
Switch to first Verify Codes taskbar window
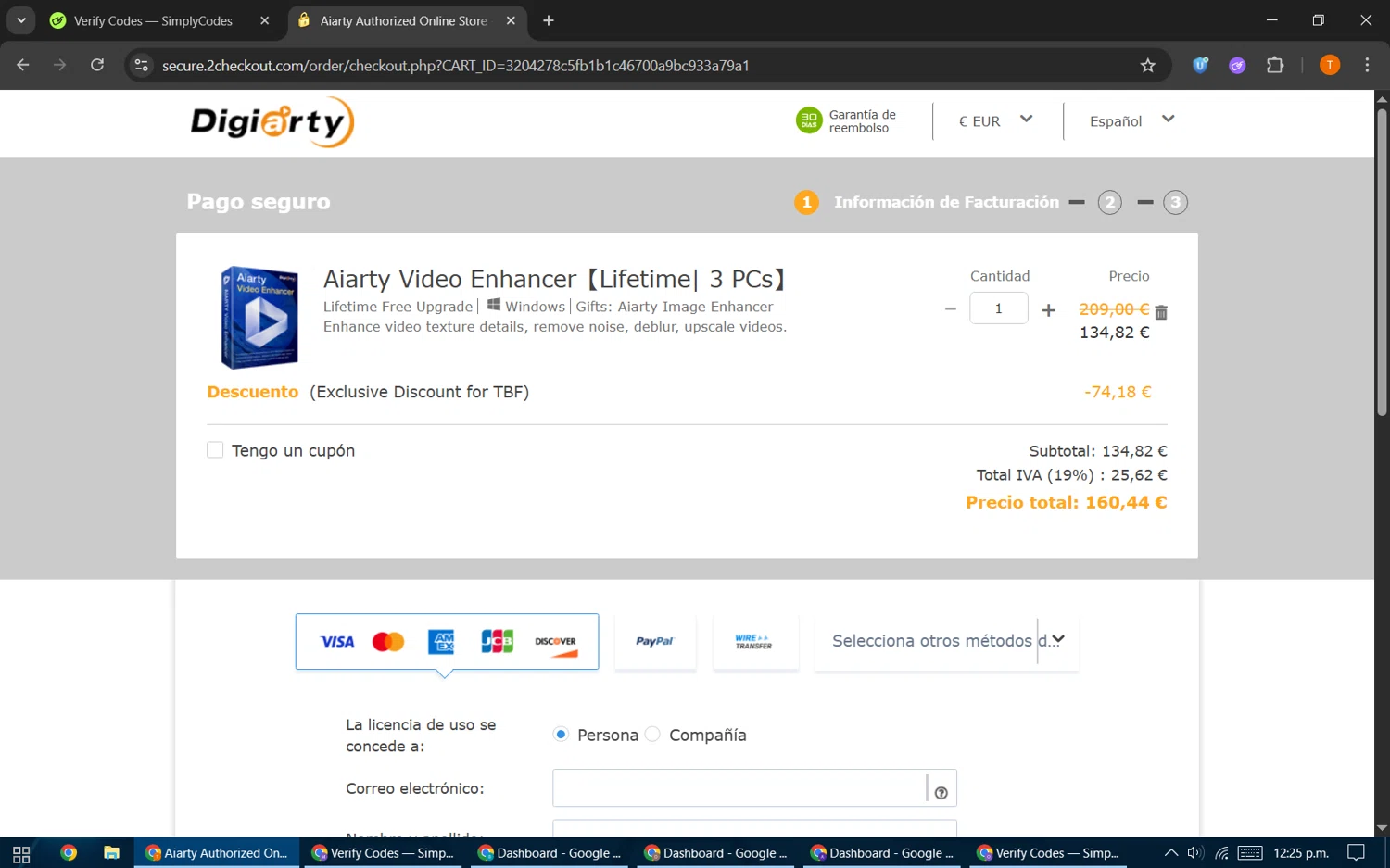coord(384,853)
